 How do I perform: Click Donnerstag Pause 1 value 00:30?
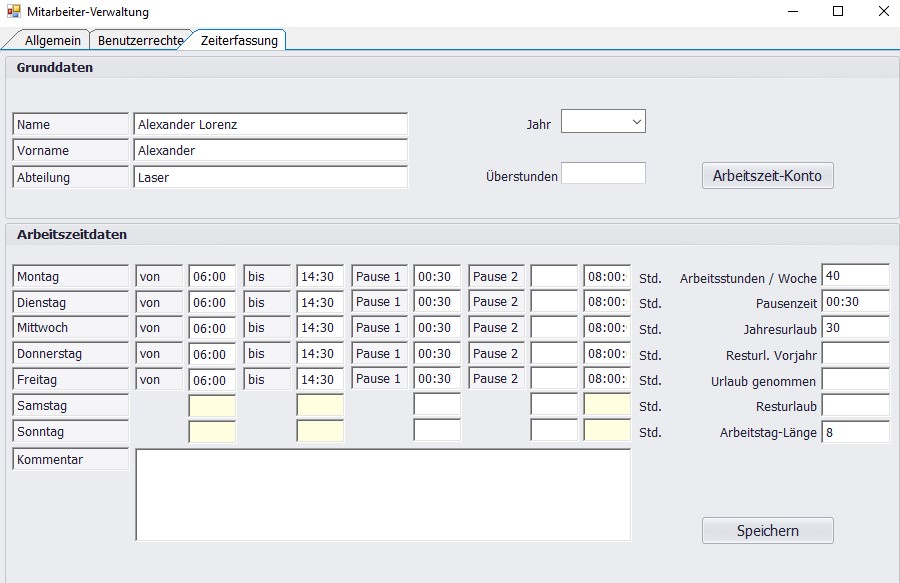pyautogui.click(x=437, y=353)
